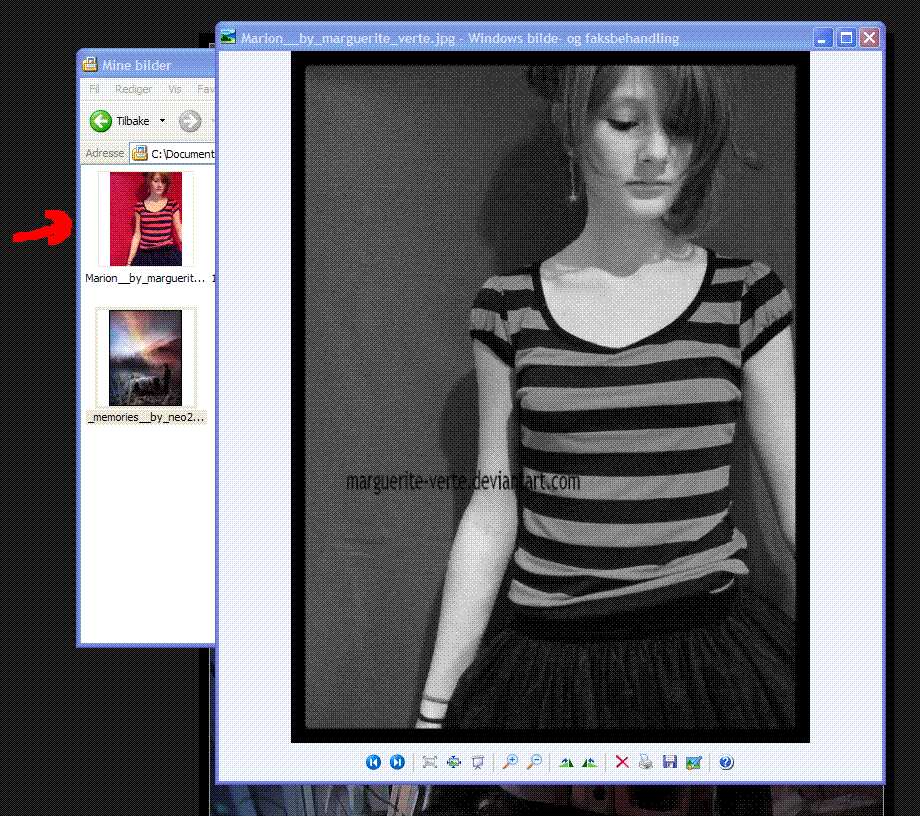Print the current picture
The image size is (920, 816).
click(645, 762)
